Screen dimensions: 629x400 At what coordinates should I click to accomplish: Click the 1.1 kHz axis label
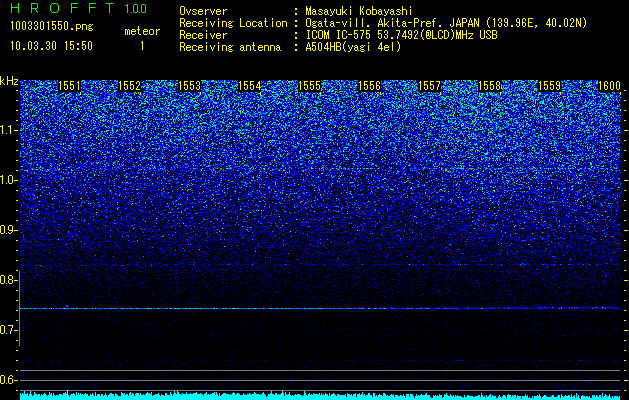(8, 130)
